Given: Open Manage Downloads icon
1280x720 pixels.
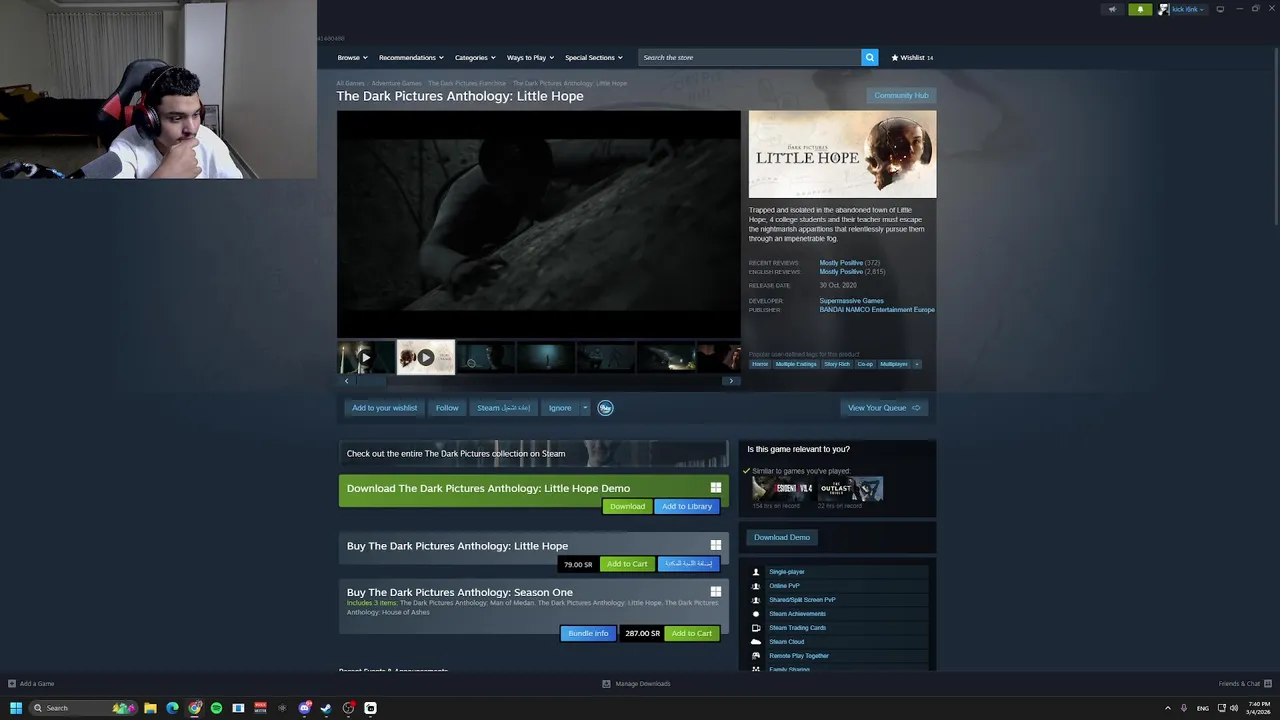Looking at the screenshot, I should click(x=606, y=684).
